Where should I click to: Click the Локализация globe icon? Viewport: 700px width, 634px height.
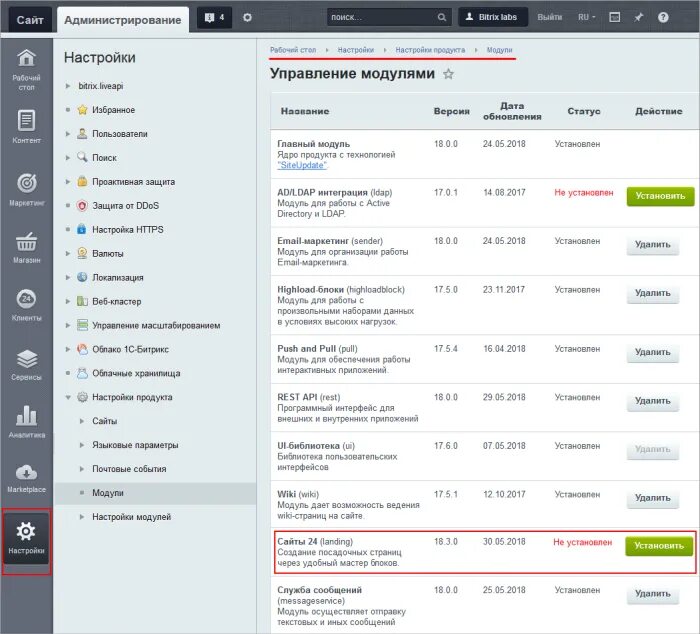[82, 277]
